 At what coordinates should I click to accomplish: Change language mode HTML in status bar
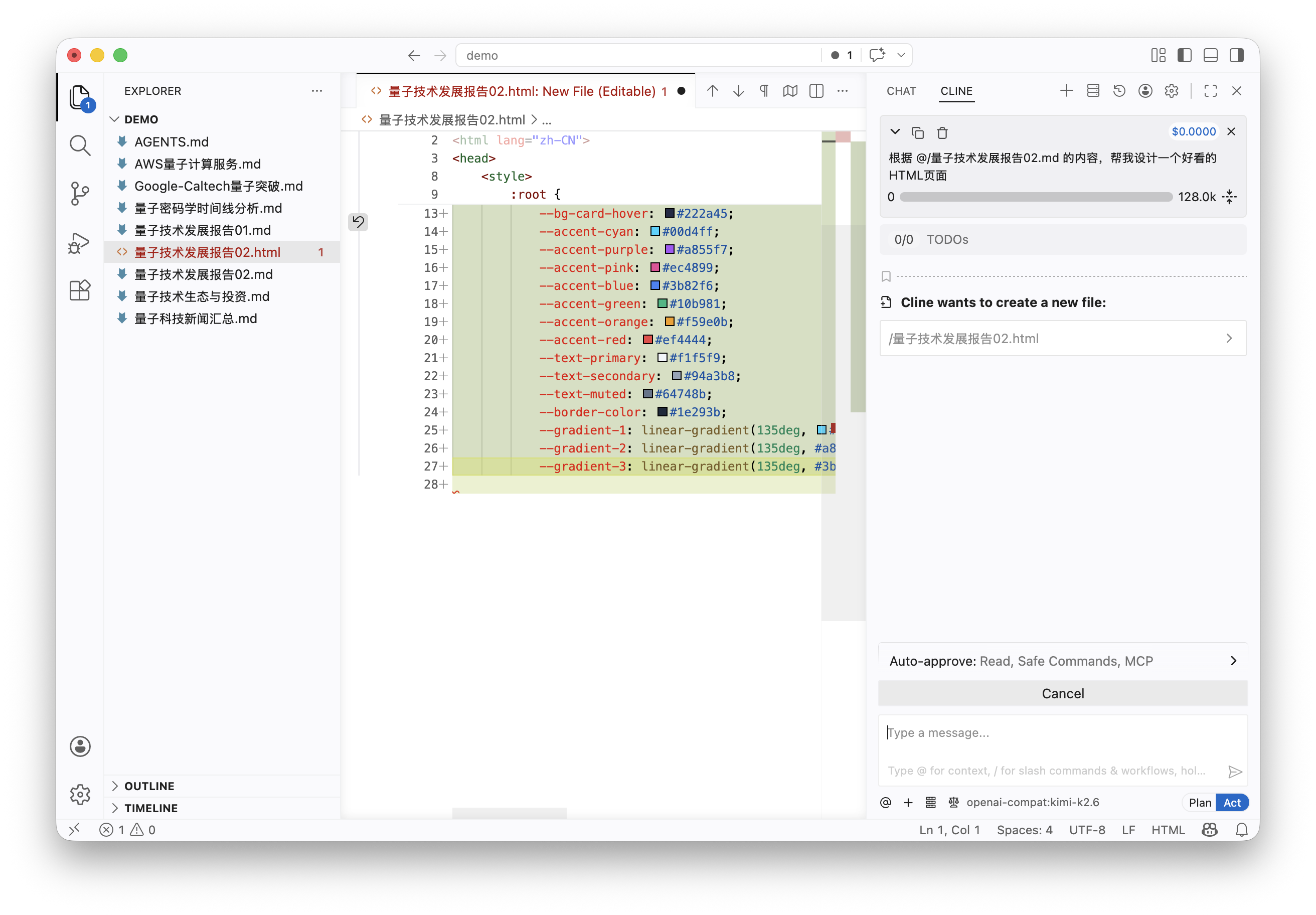tap(1168, 830)
